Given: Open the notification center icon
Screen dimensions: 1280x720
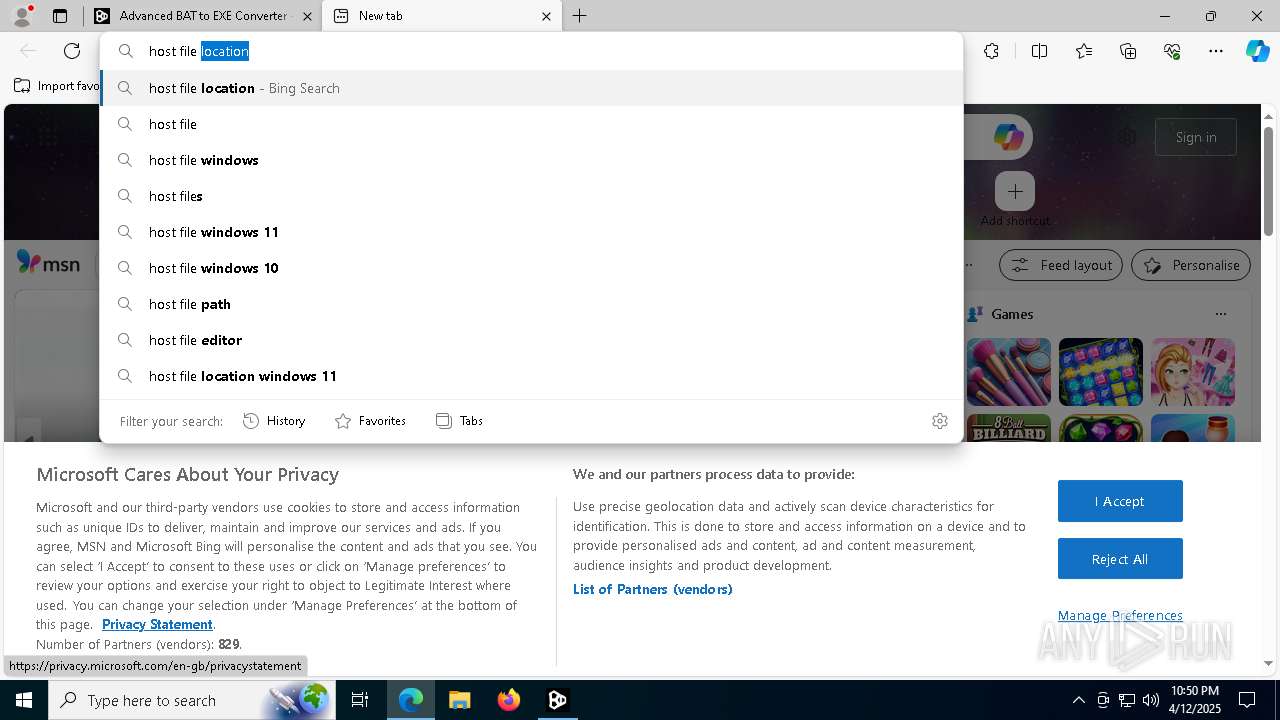Looking at the screenshot, I should [1247, 700].
